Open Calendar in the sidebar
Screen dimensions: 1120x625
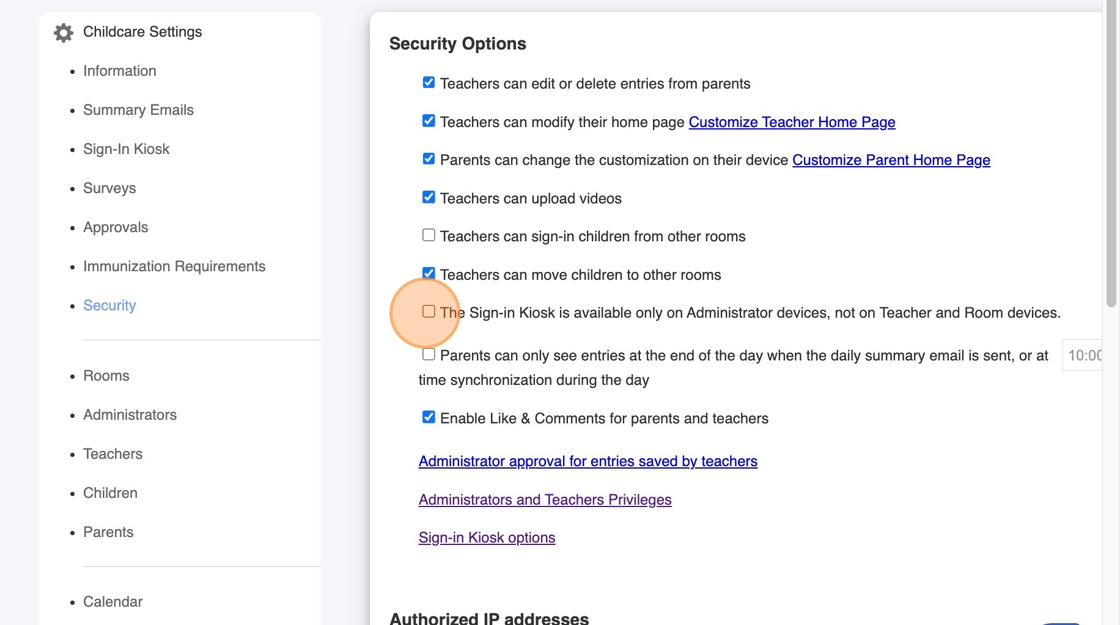click(x=112, y=602)
